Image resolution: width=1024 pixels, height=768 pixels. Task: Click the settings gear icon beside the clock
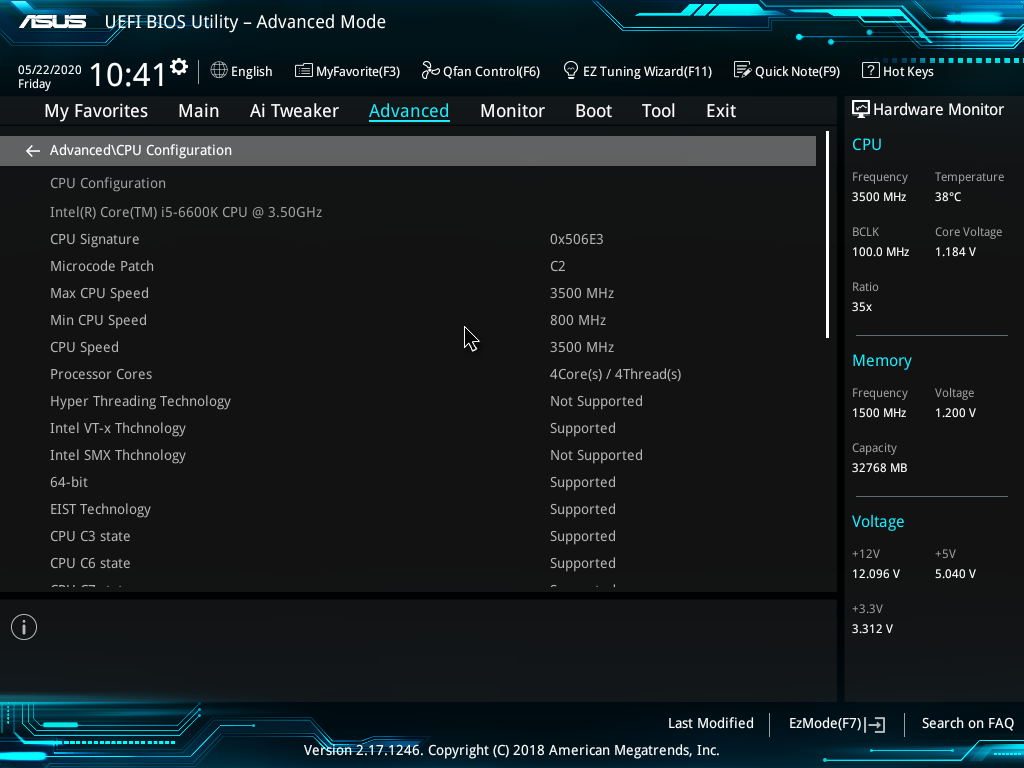click(179, 67)
